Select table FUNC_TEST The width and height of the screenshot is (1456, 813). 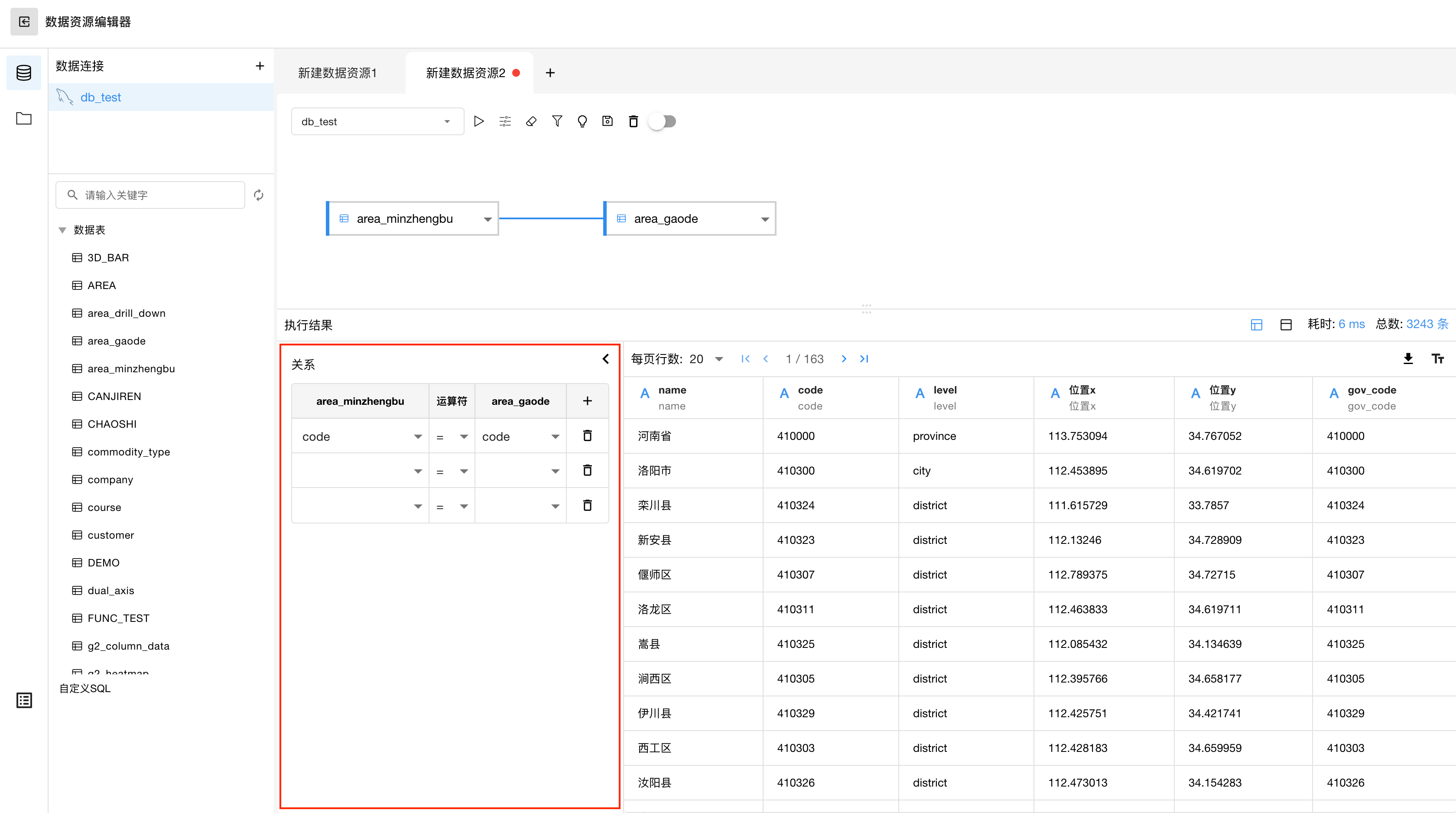coord(118,618)
